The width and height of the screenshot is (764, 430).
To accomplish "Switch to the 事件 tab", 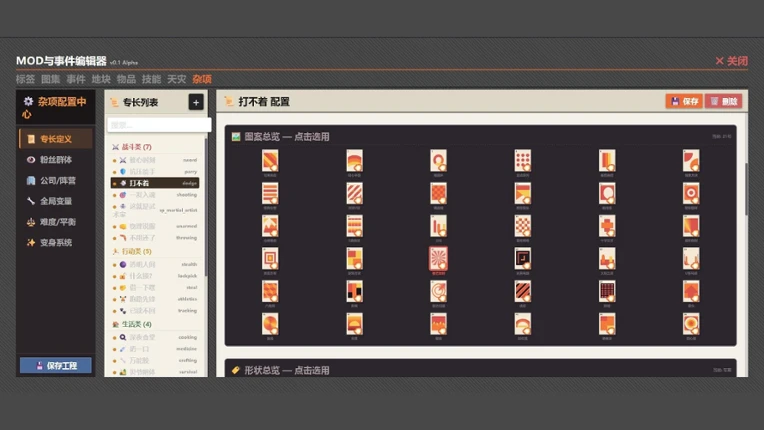I will coord(76,79).
